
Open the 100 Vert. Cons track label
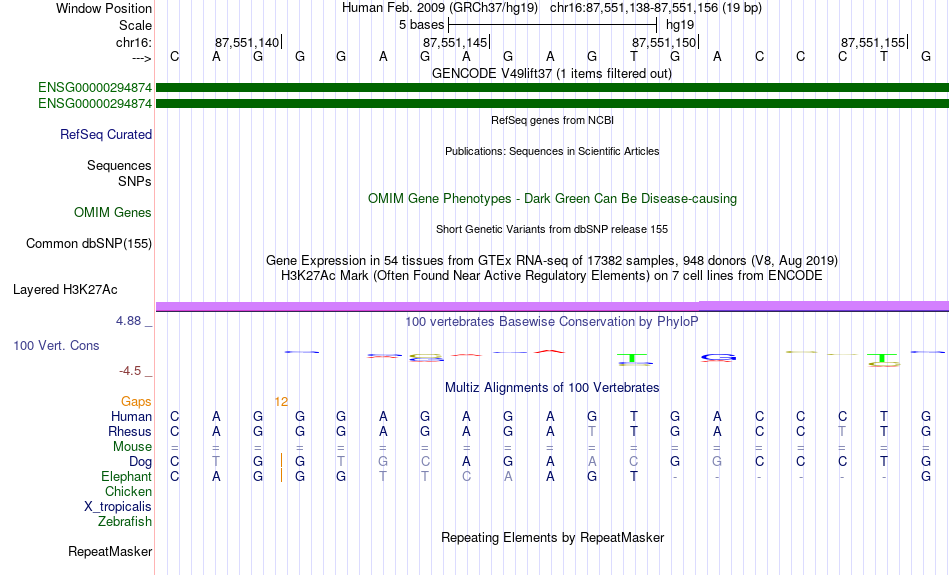(x=56, y=345)
